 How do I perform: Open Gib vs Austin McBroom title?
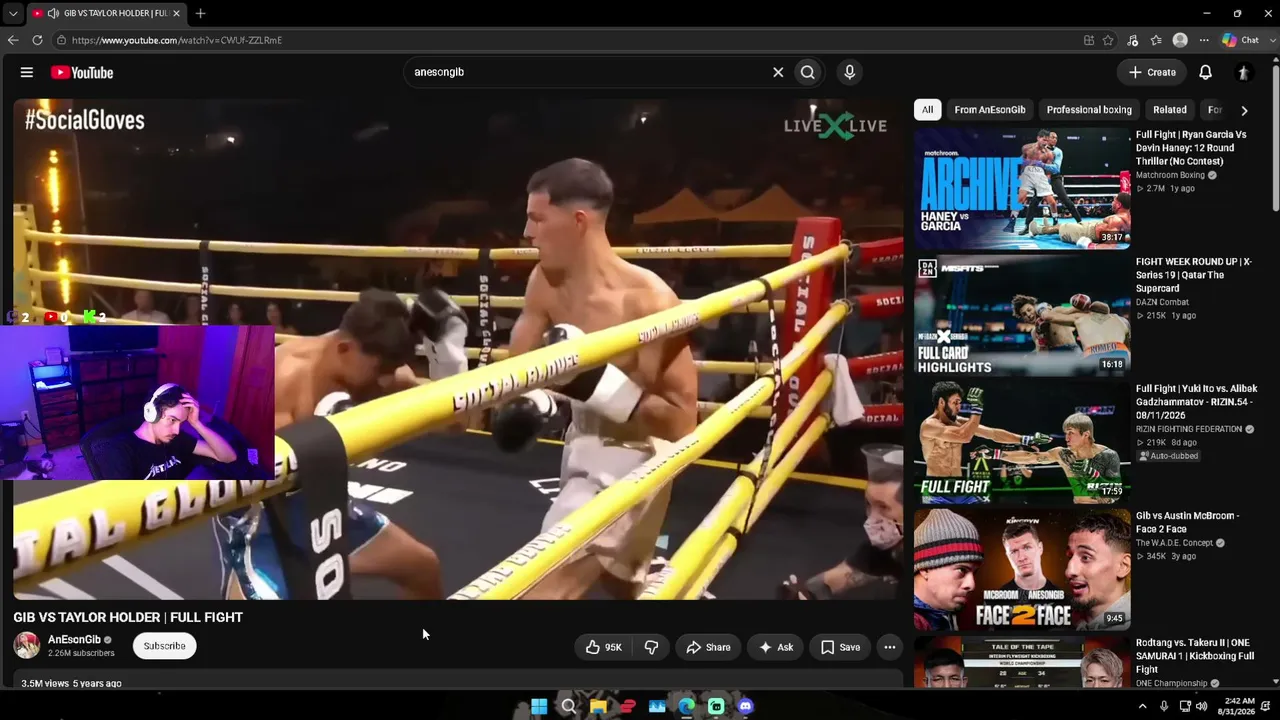point(1187,522)
